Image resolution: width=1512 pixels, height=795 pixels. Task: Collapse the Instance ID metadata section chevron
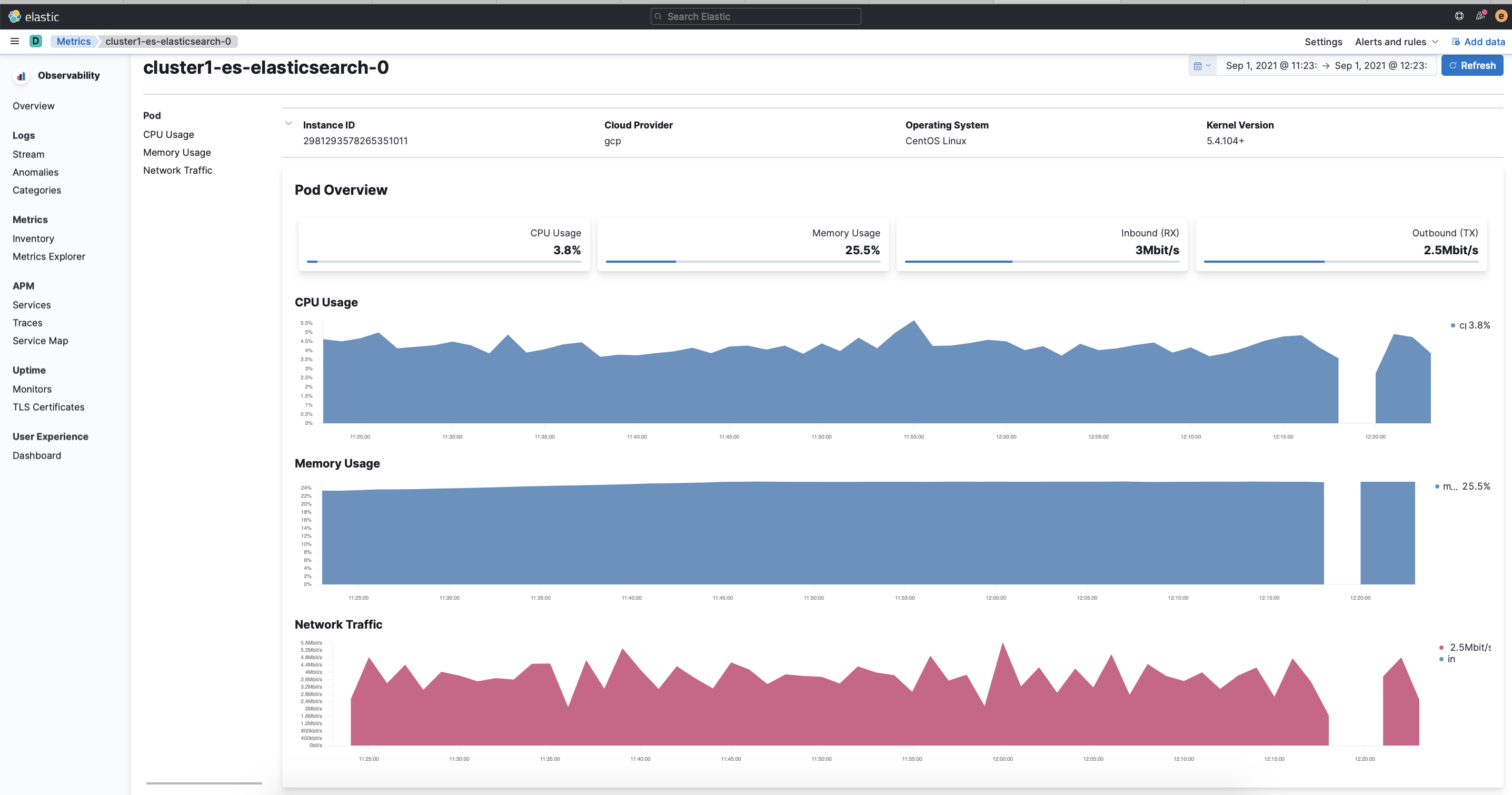[x=288, y=123]
